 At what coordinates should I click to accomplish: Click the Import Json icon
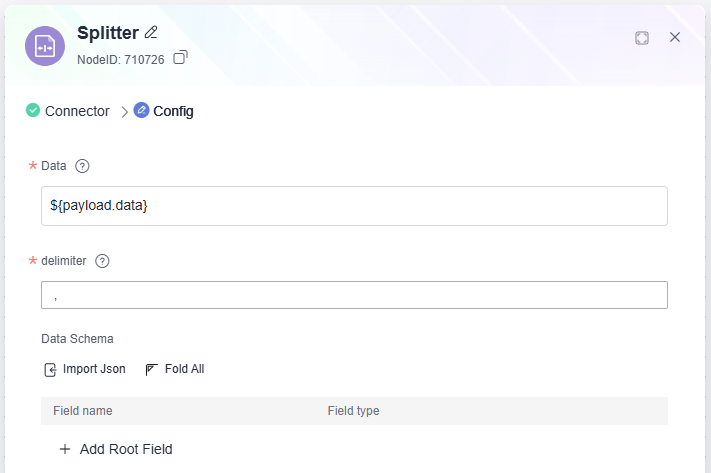click(50, 370)
